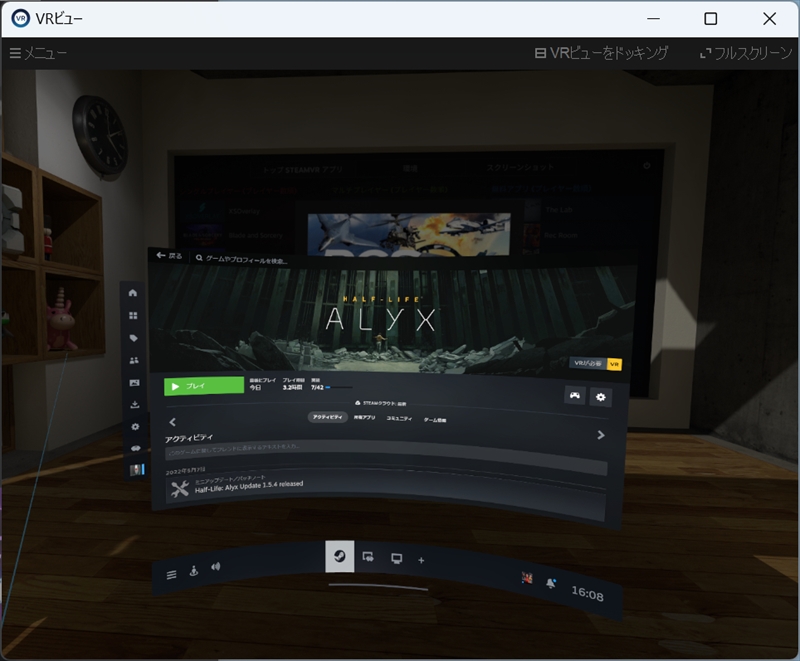800x661 pixels.
Task: Select スクリーンショット tab in background panel
Action: coord(520,167)
